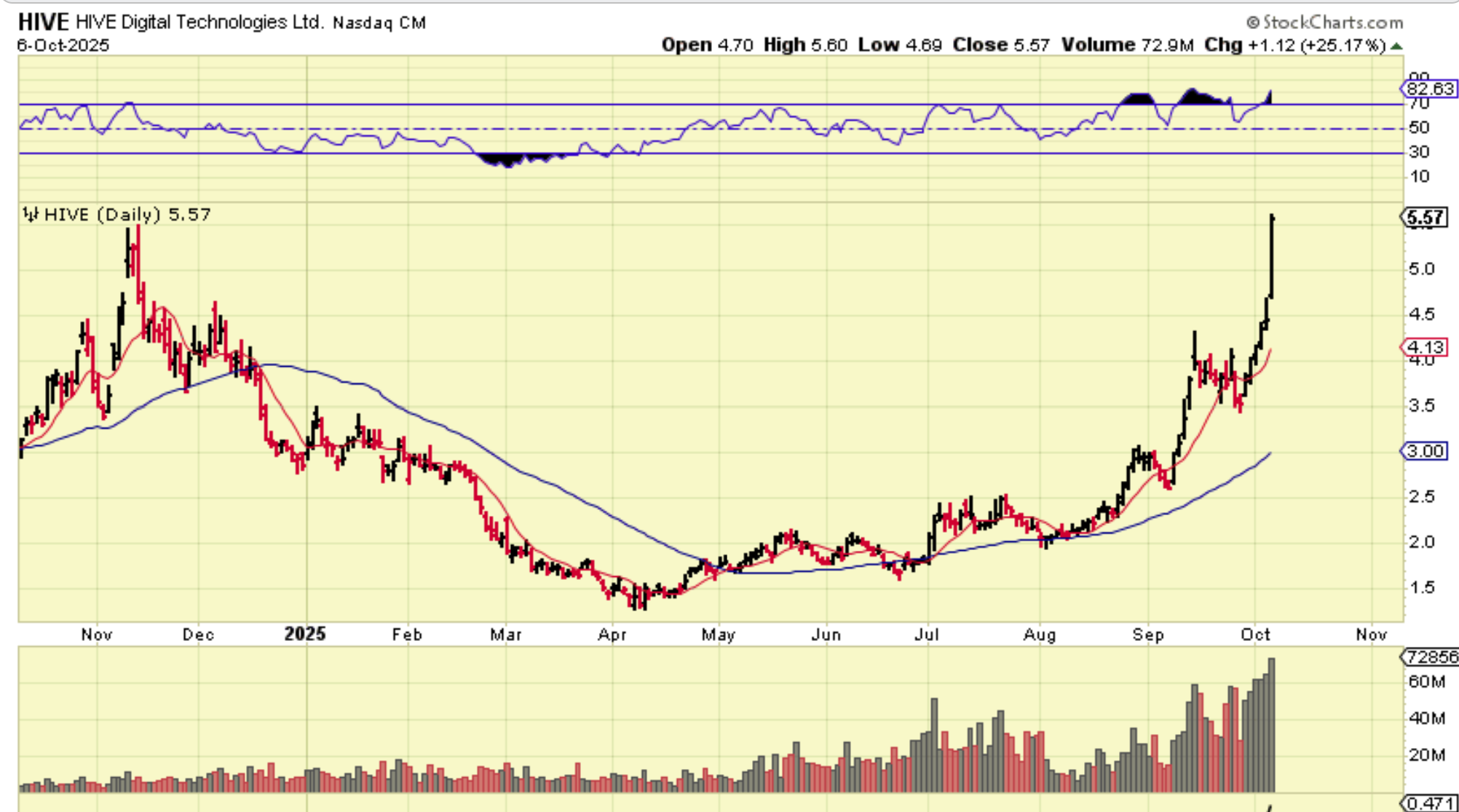
Task: Click the 82.63 RSI value tag
Action: tap(1430, 89)
